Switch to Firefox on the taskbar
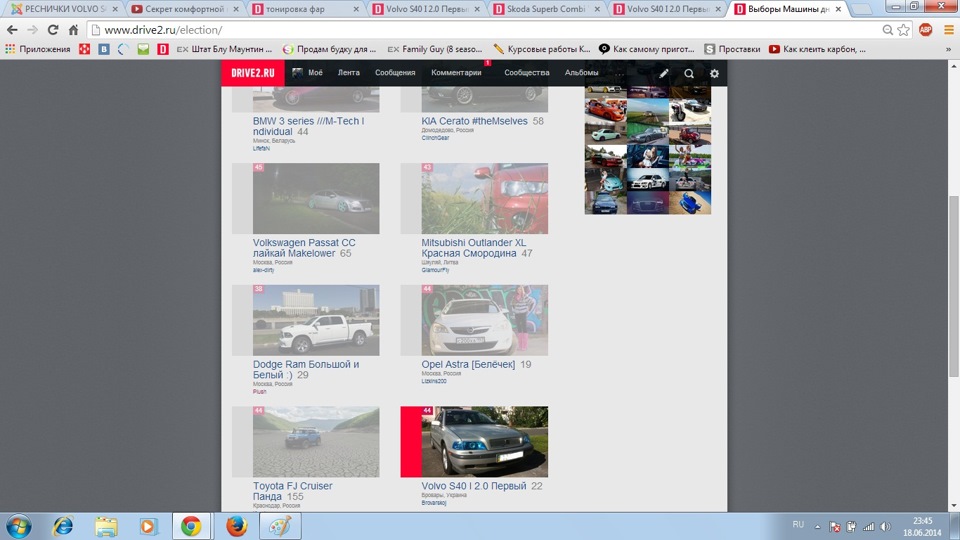 click(x=236, y=526)
